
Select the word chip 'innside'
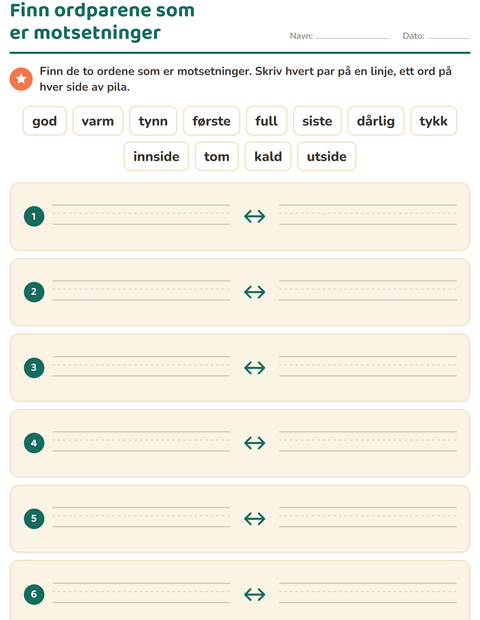point(156,157)
